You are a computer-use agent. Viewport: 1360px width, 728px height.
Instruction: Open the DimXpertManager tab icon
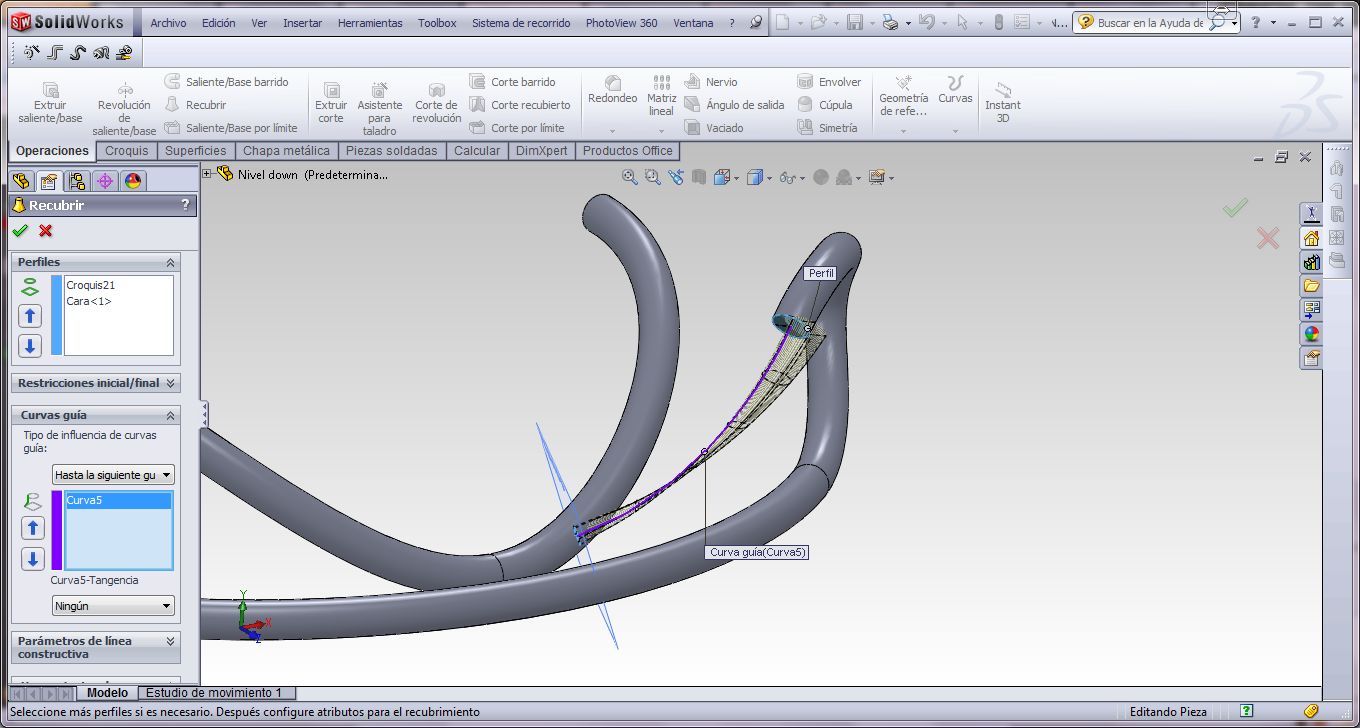click(x=104, y=181)
